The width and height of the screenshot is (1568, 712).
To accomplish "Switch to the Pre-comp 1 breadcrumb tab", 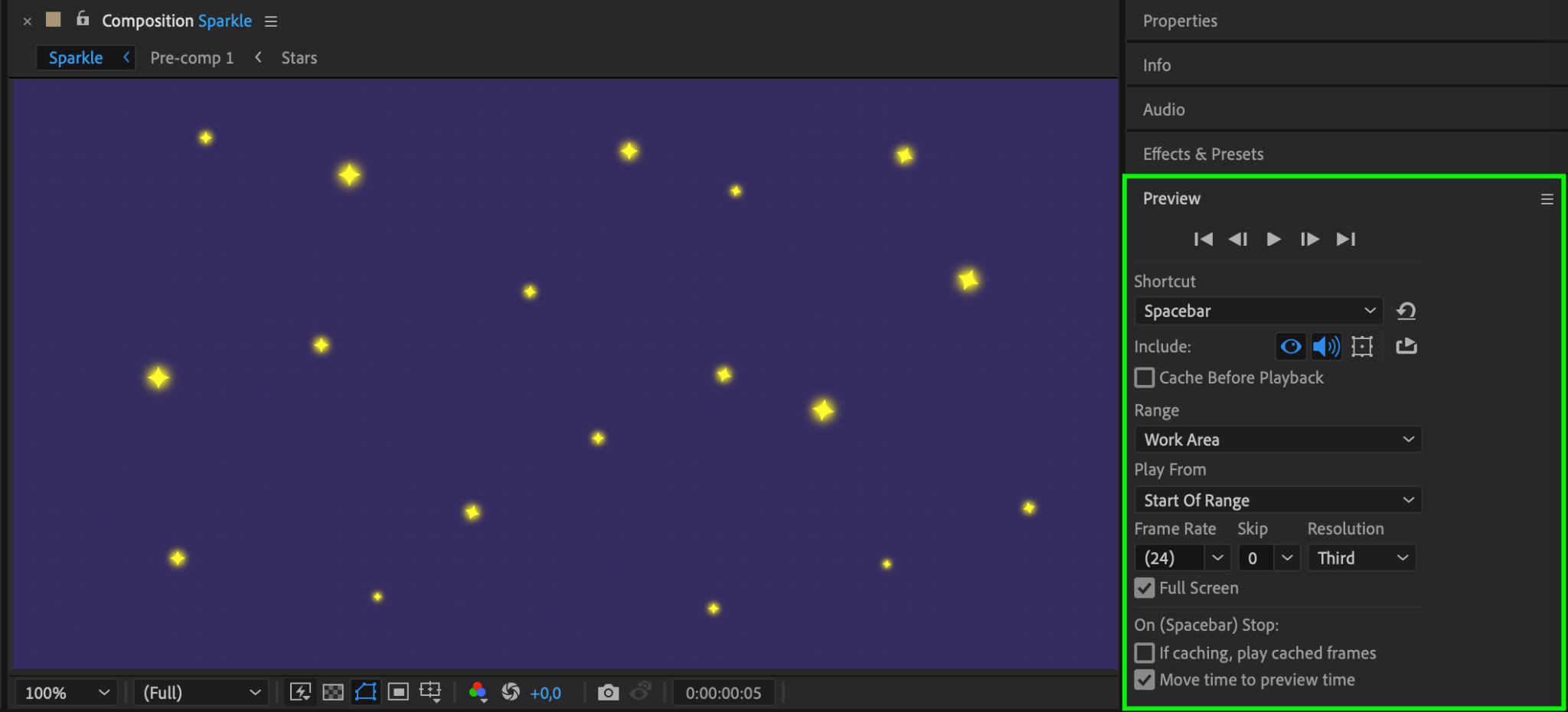I will coord(192,58).
